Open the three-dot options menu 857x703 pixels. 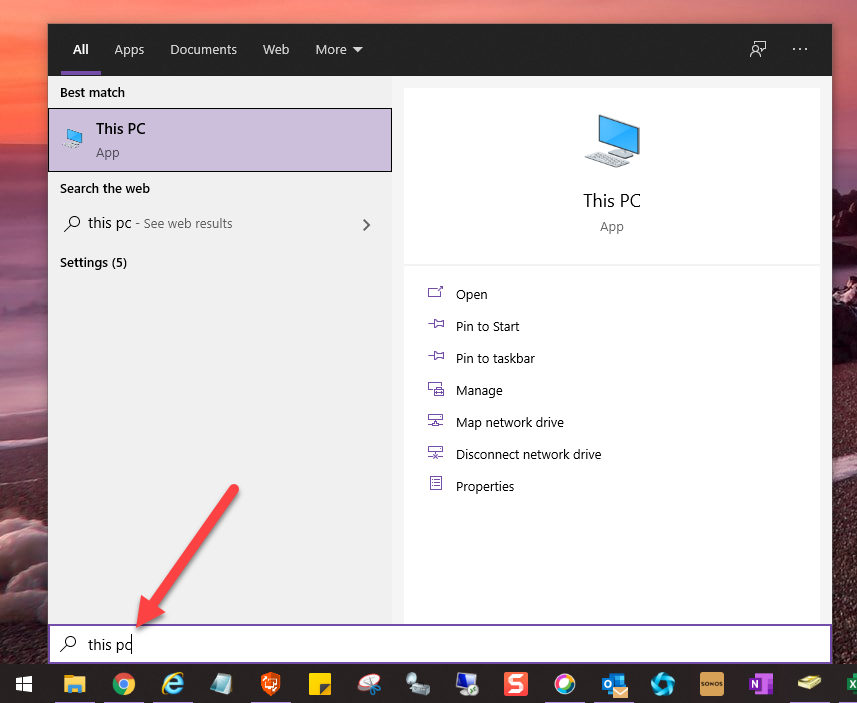800,49
